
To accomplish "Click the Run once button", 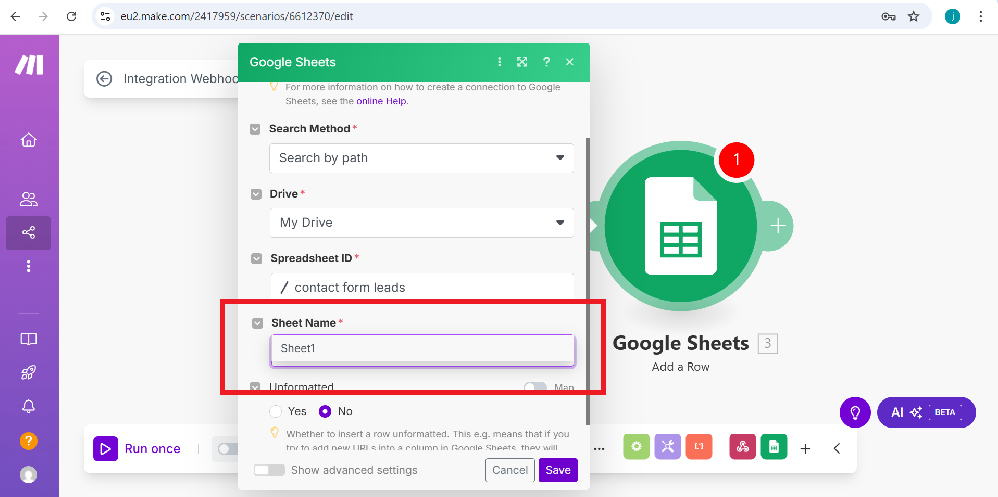I will click(137, 449).
